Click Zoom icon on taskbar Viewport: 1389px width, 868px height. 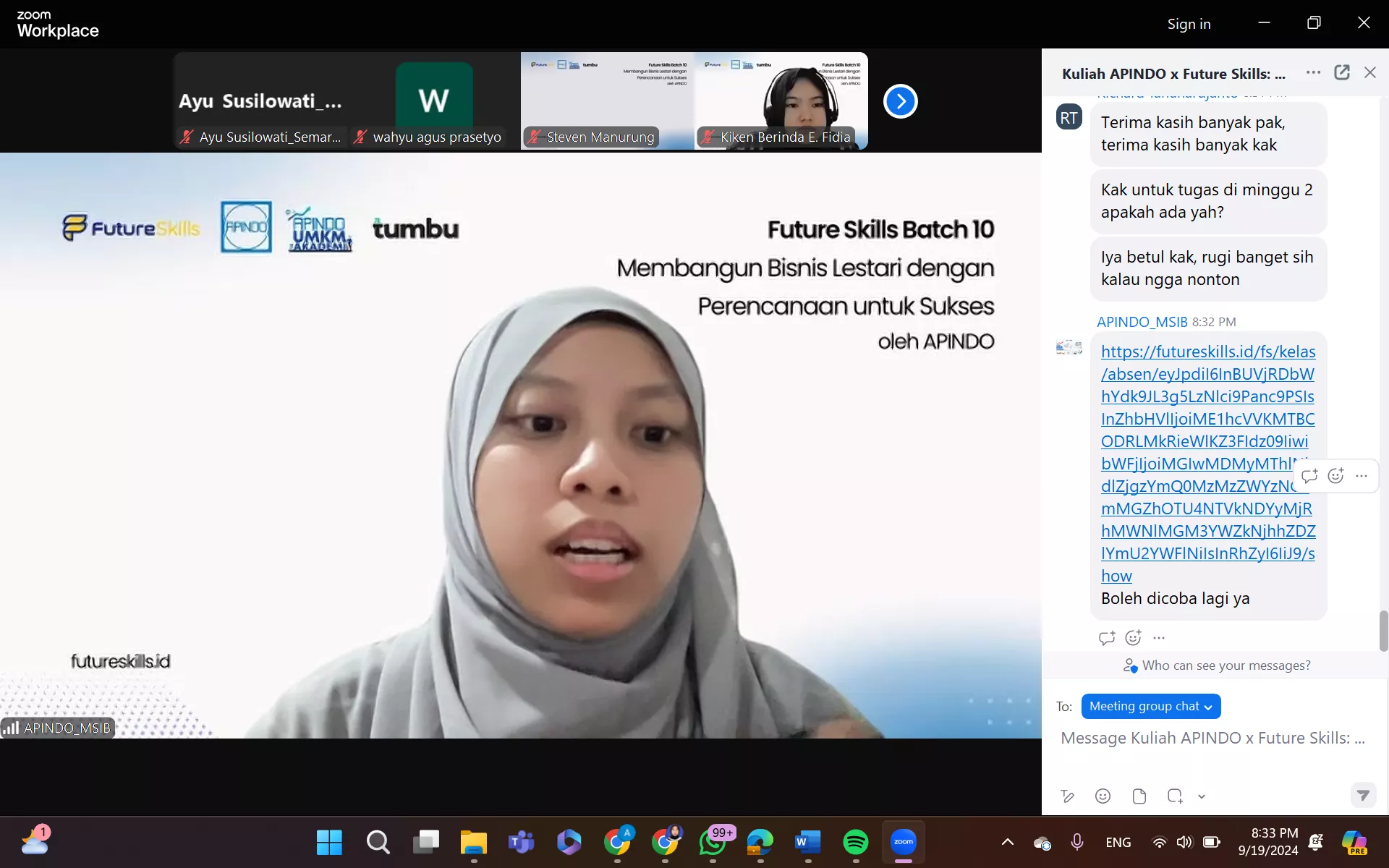[x=904, y=842]
